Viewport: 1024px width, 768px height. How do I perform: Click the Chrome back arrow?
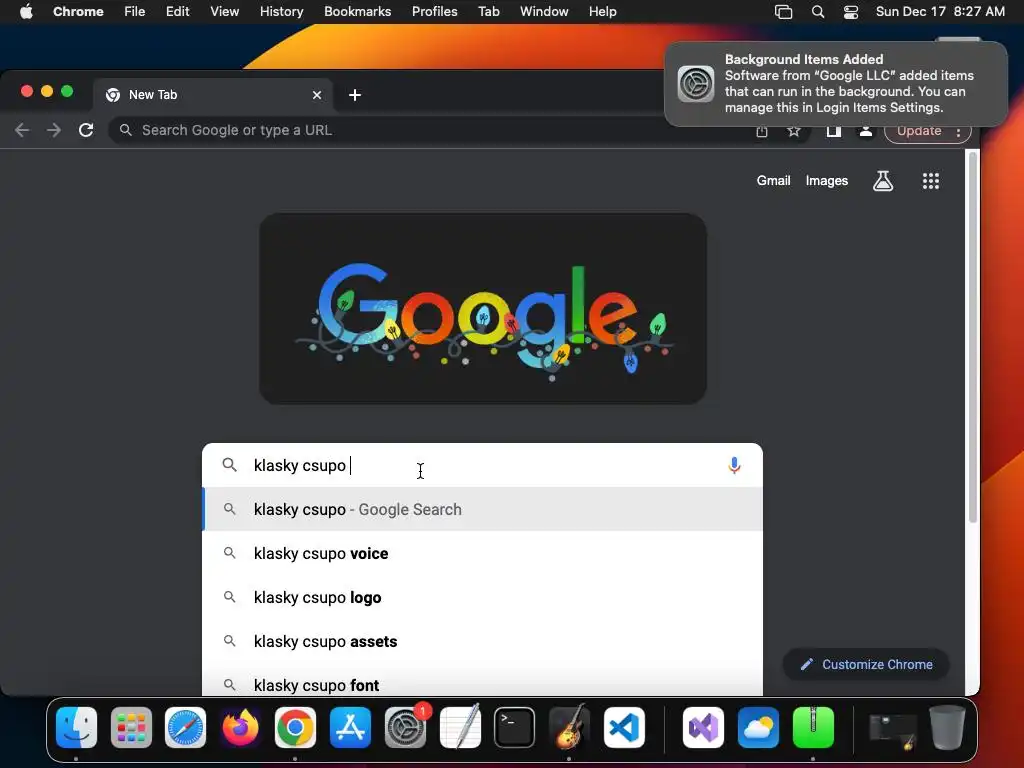pyautogui.click(x=22, y=130)
